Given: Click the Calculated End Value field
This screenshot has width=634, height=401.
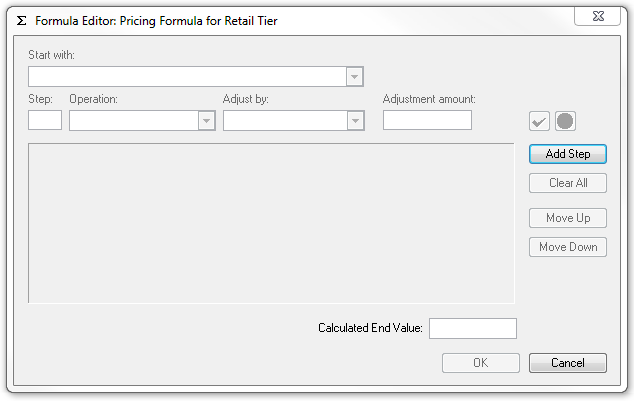Looking at the screenshot, I should click(473, 328).
